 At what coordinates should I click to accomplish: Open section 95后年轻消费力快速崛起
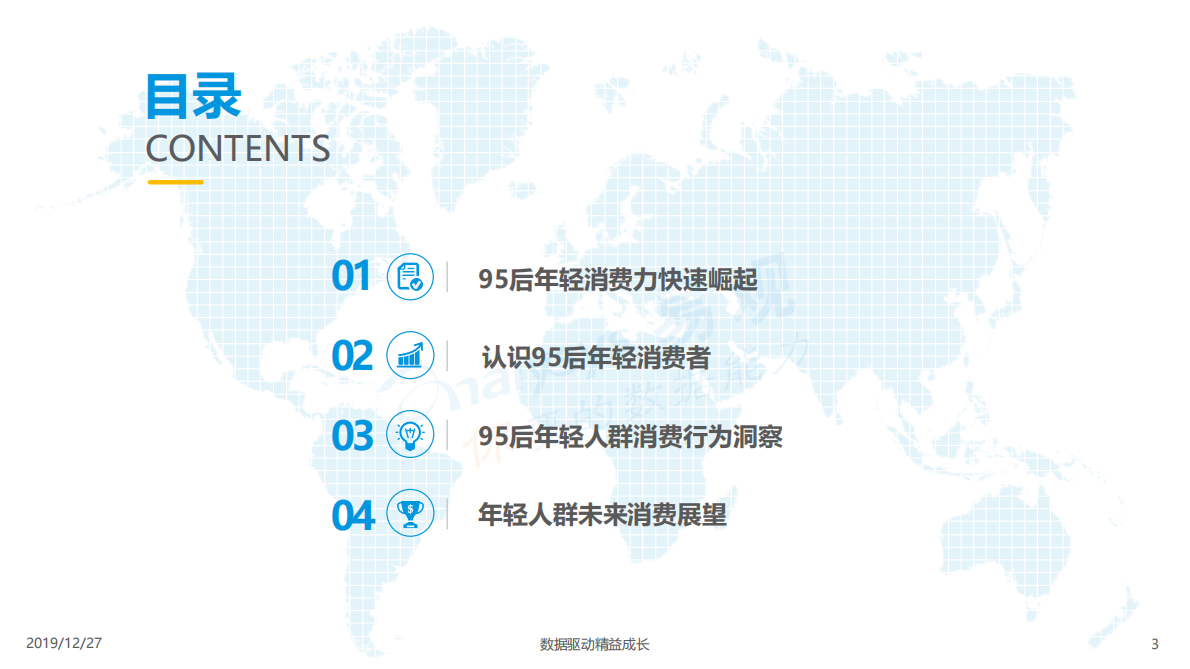click(617, 279)
